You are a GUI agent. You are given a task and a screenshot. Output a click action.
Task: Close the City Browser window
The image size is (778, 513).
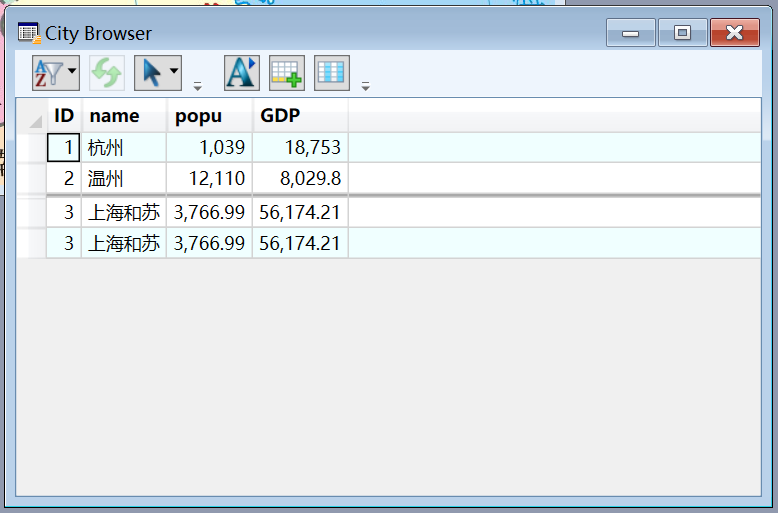point(734,33)
